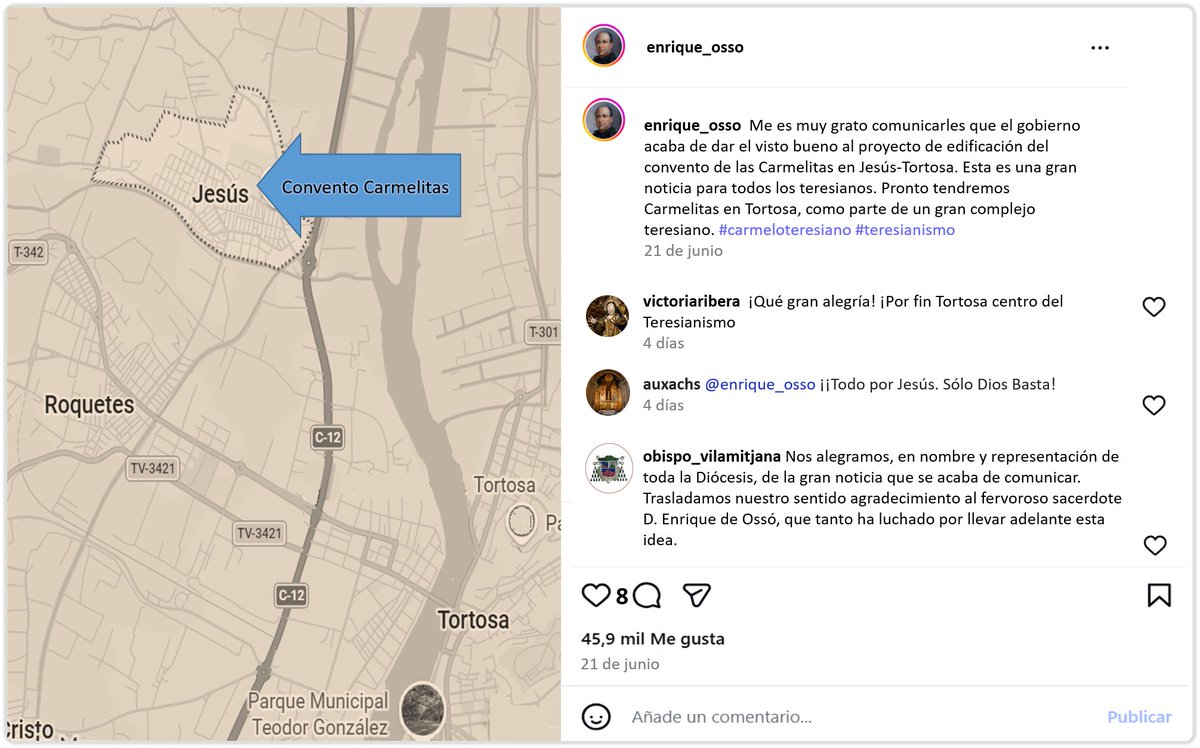The height and width of the screenshot is (748, 1200).
Task: Like auxachs's comment
Action: pyautogui.click(x=1154, y=405)
